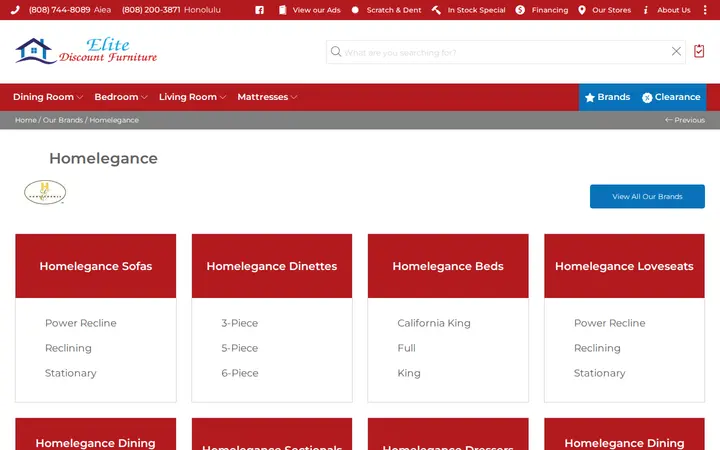
Task: Open the In Stock Special link
Action: point(476,10)
